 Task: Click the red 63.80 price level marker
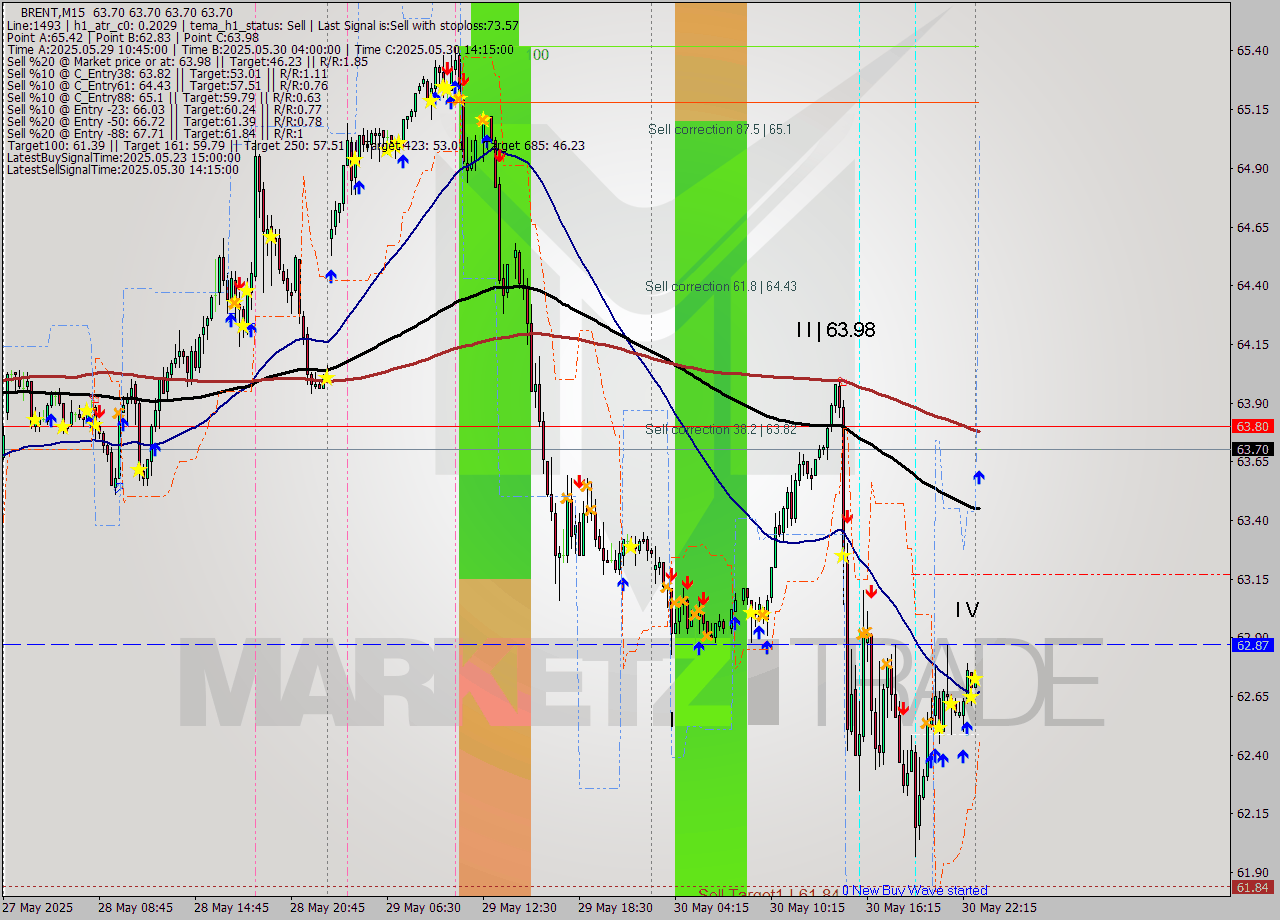click(x=1251, y=426)
